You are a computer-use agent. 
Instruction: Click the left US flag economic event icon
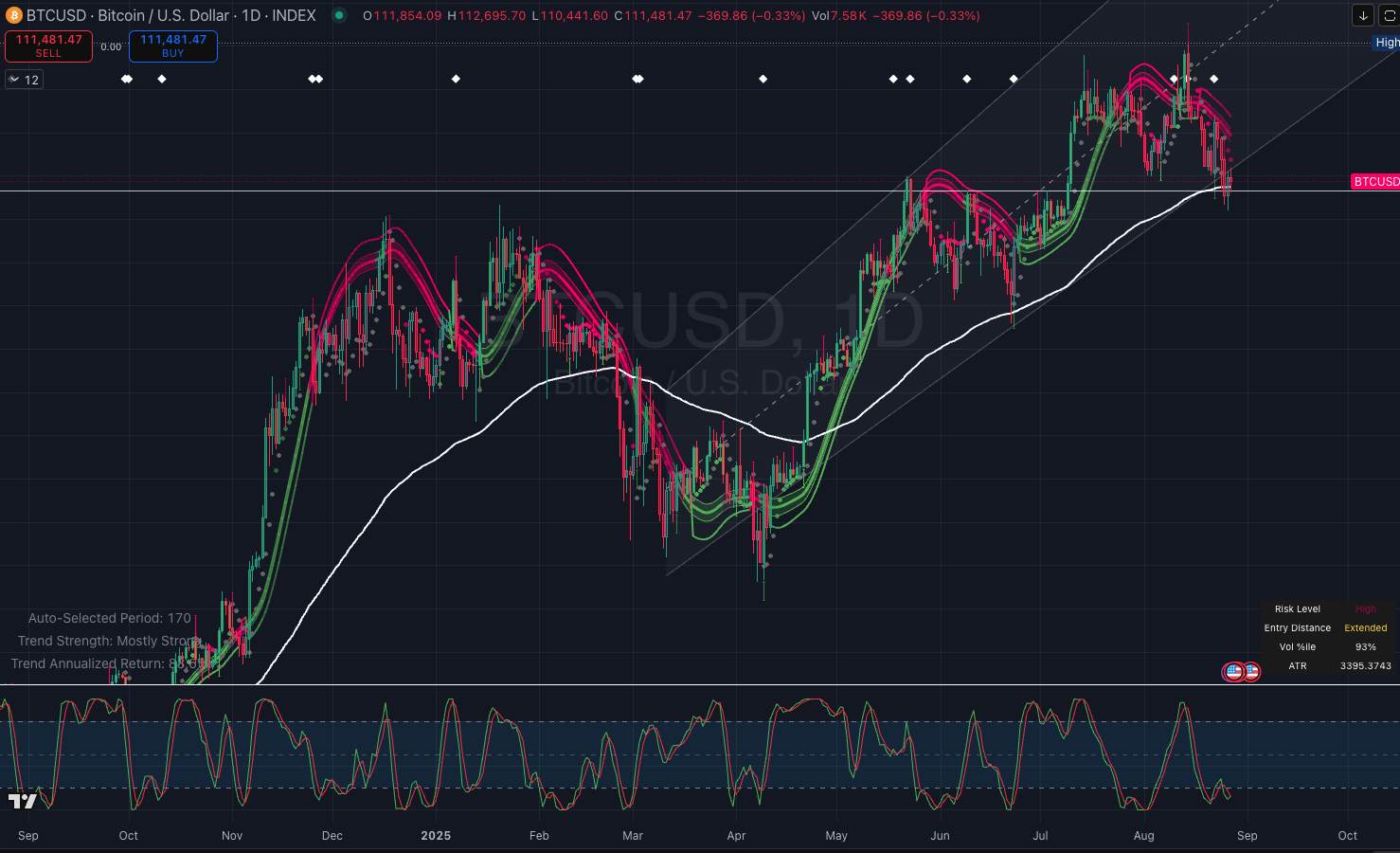coord(1232,672)
